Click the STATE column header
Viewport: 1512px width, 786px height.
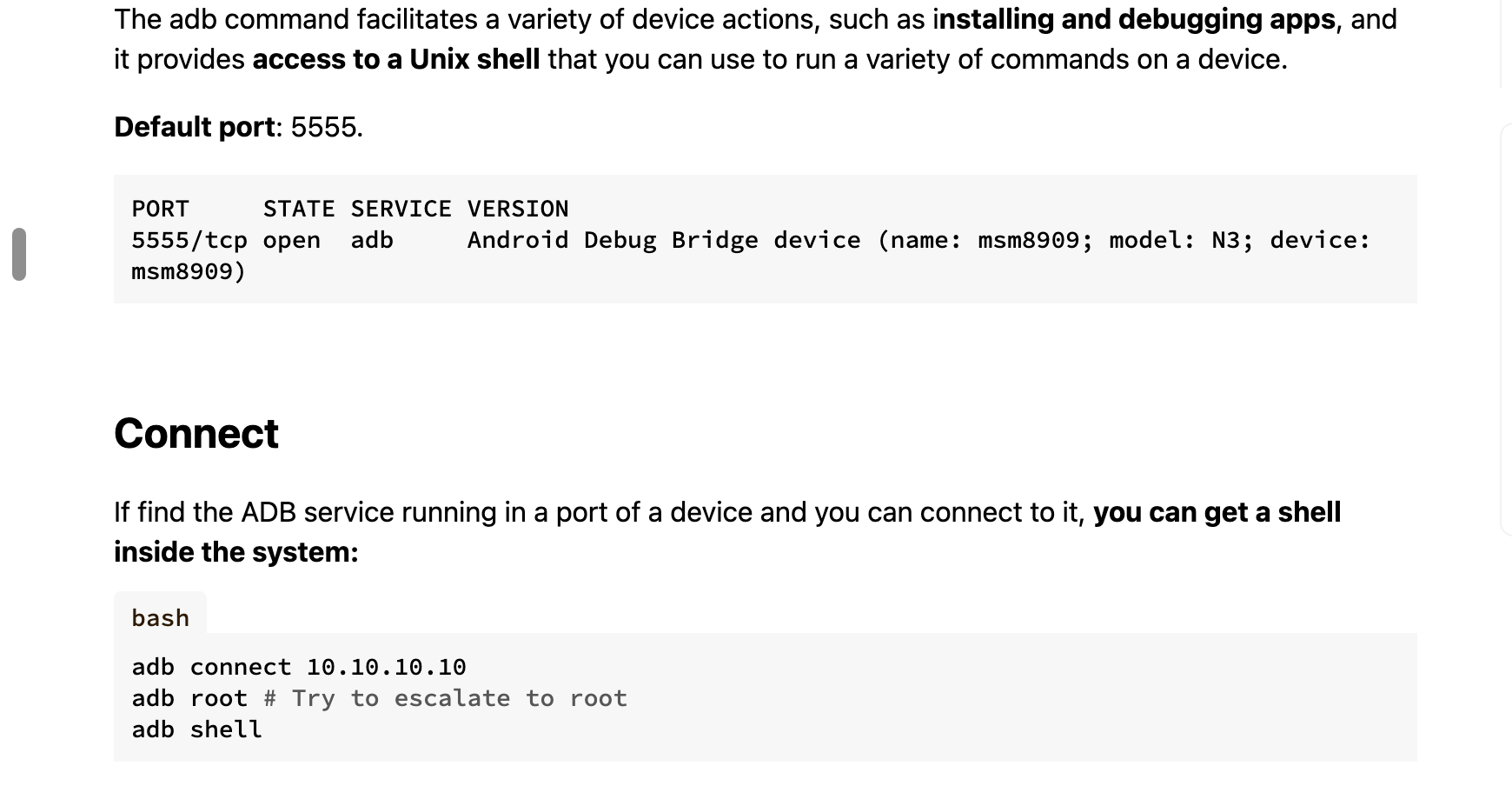[x=299, y=209]
